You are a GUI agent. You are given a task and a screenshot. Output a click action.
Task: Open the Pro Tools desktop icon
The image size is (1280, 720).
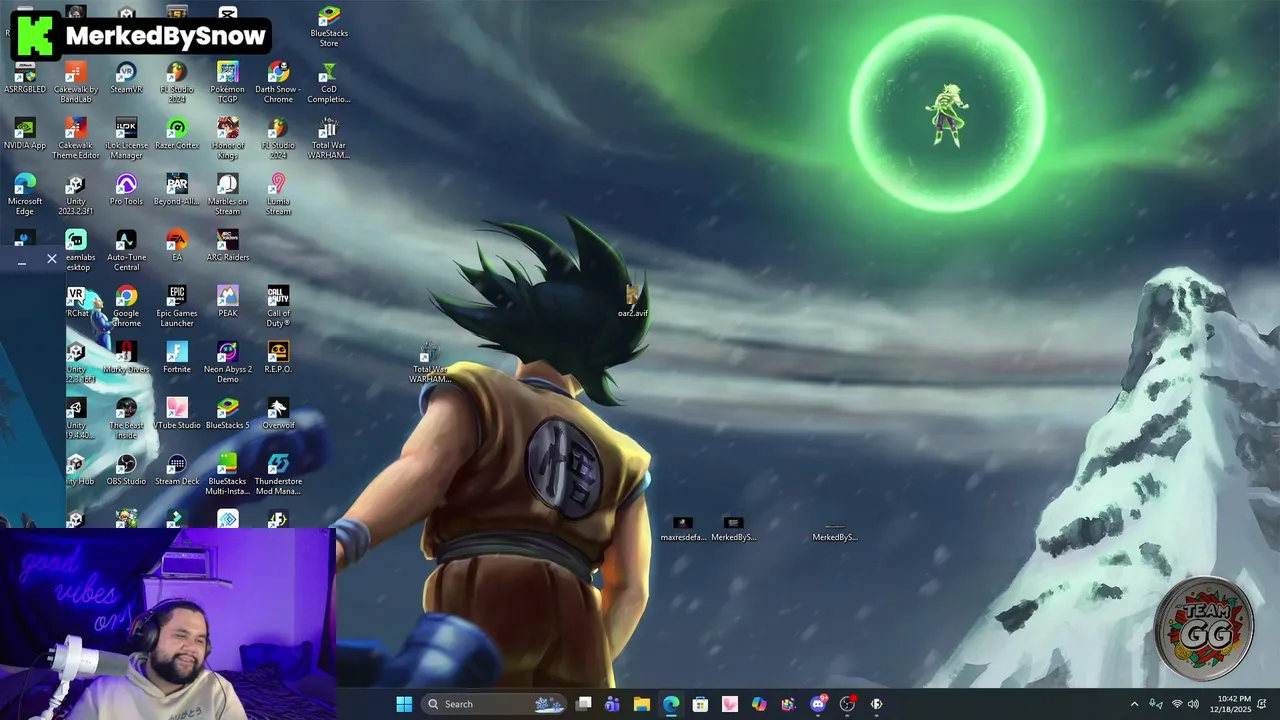(x=126, y=190)
